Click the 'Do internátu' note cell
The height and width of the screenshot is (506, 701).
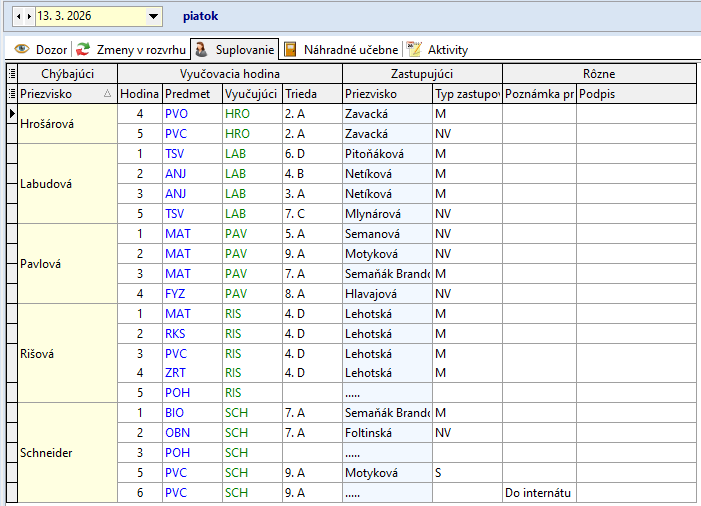point(539,493)
